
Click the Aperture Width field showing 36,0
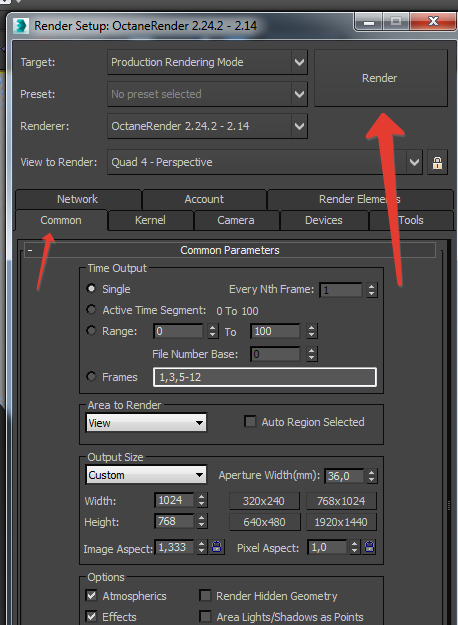344,476
